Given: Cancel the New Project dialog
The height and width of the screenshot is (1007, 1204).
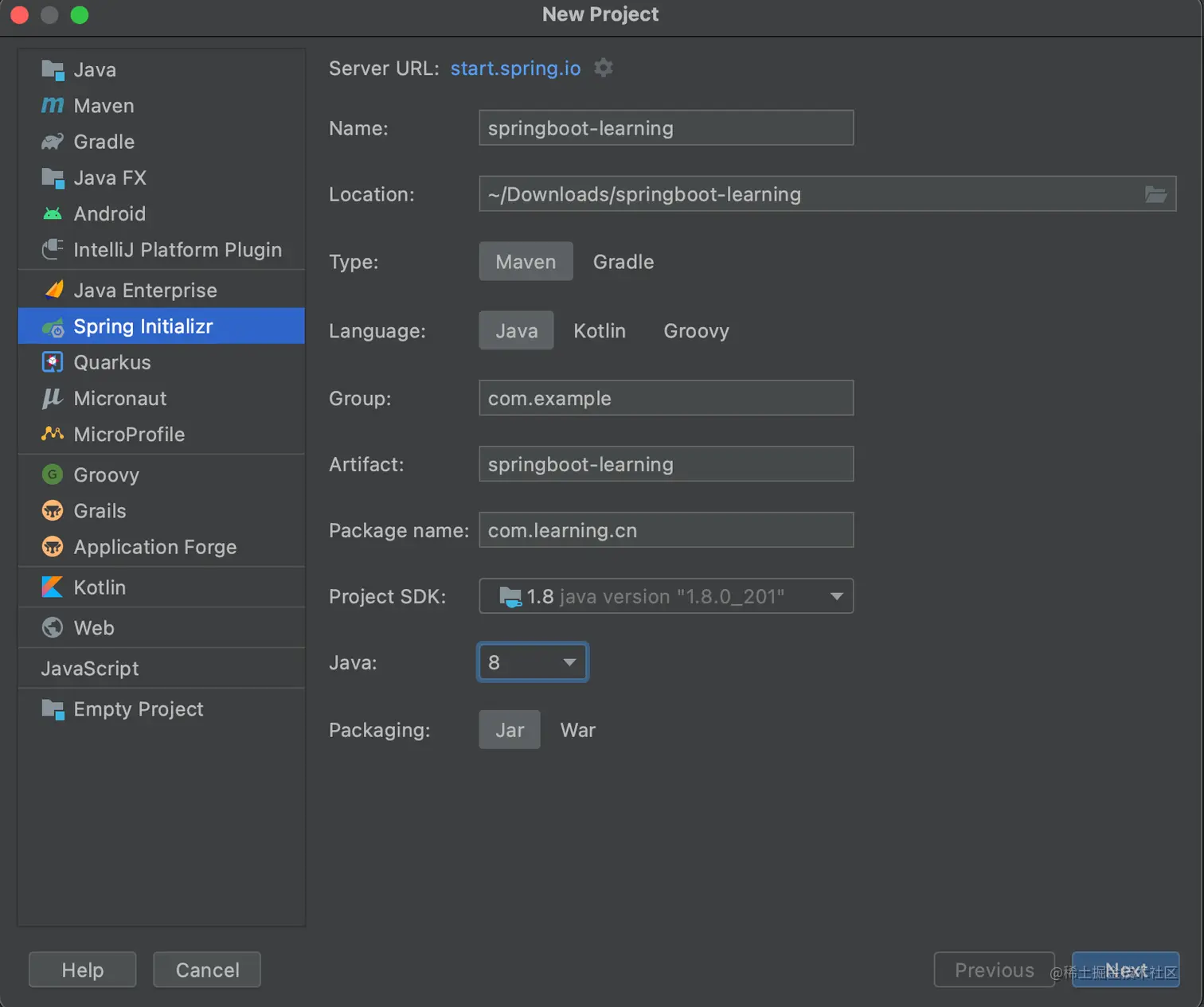Looking at the screenshot, I should (x=207, y=970).
